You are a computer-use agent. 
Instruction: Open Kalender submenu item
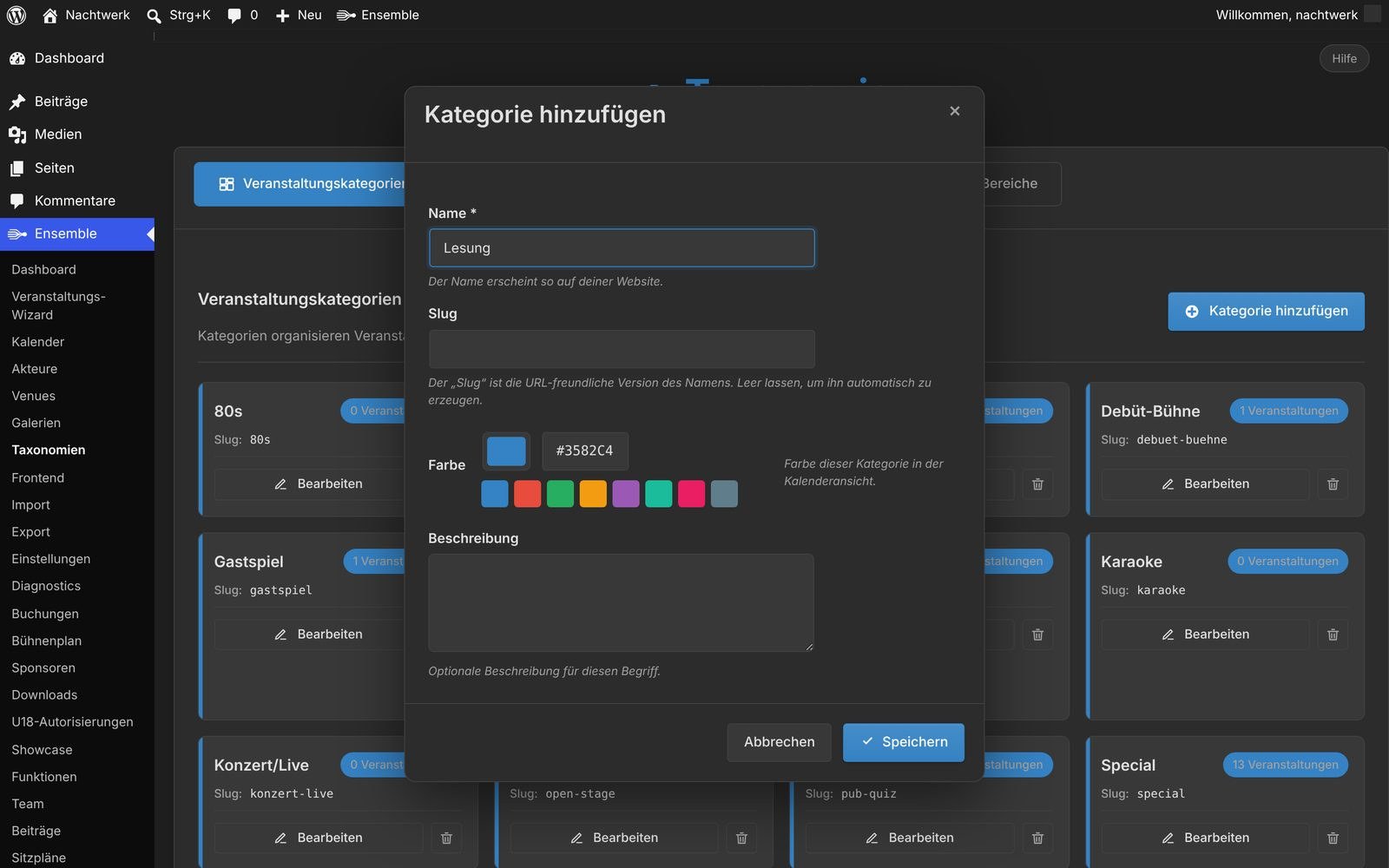[38, 342]
